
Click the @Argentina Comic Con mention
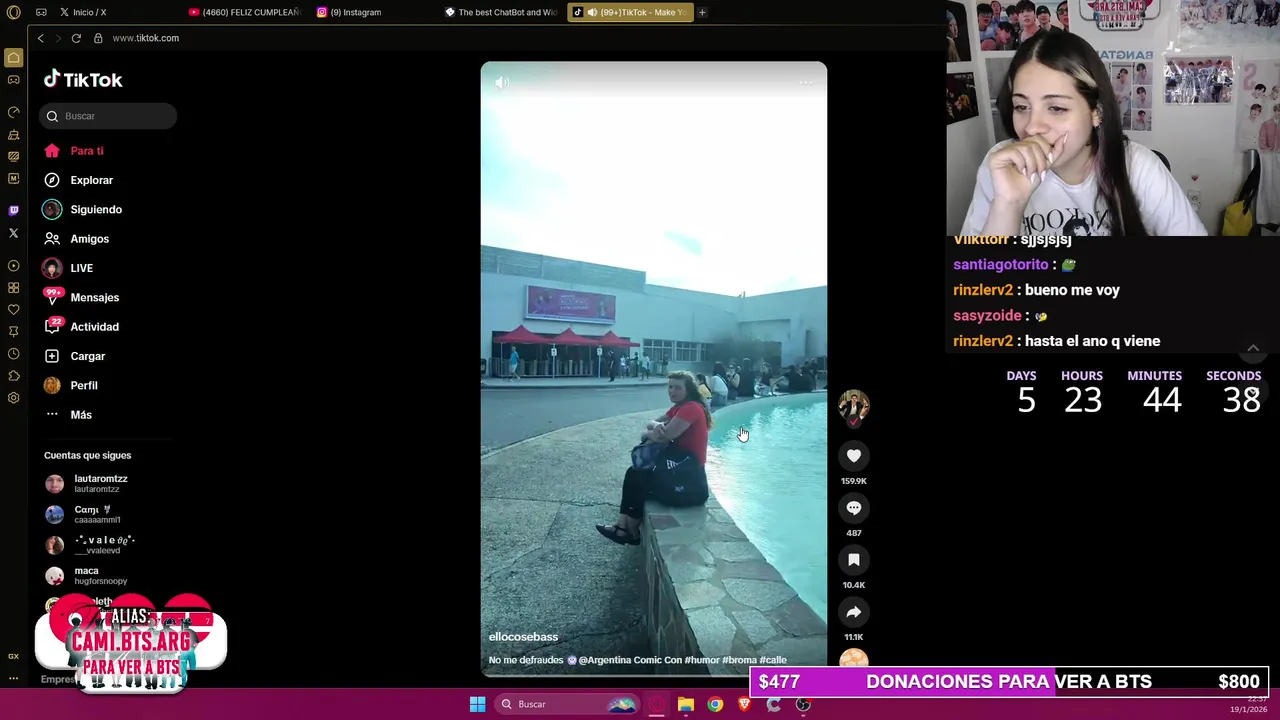coord(630,660)
